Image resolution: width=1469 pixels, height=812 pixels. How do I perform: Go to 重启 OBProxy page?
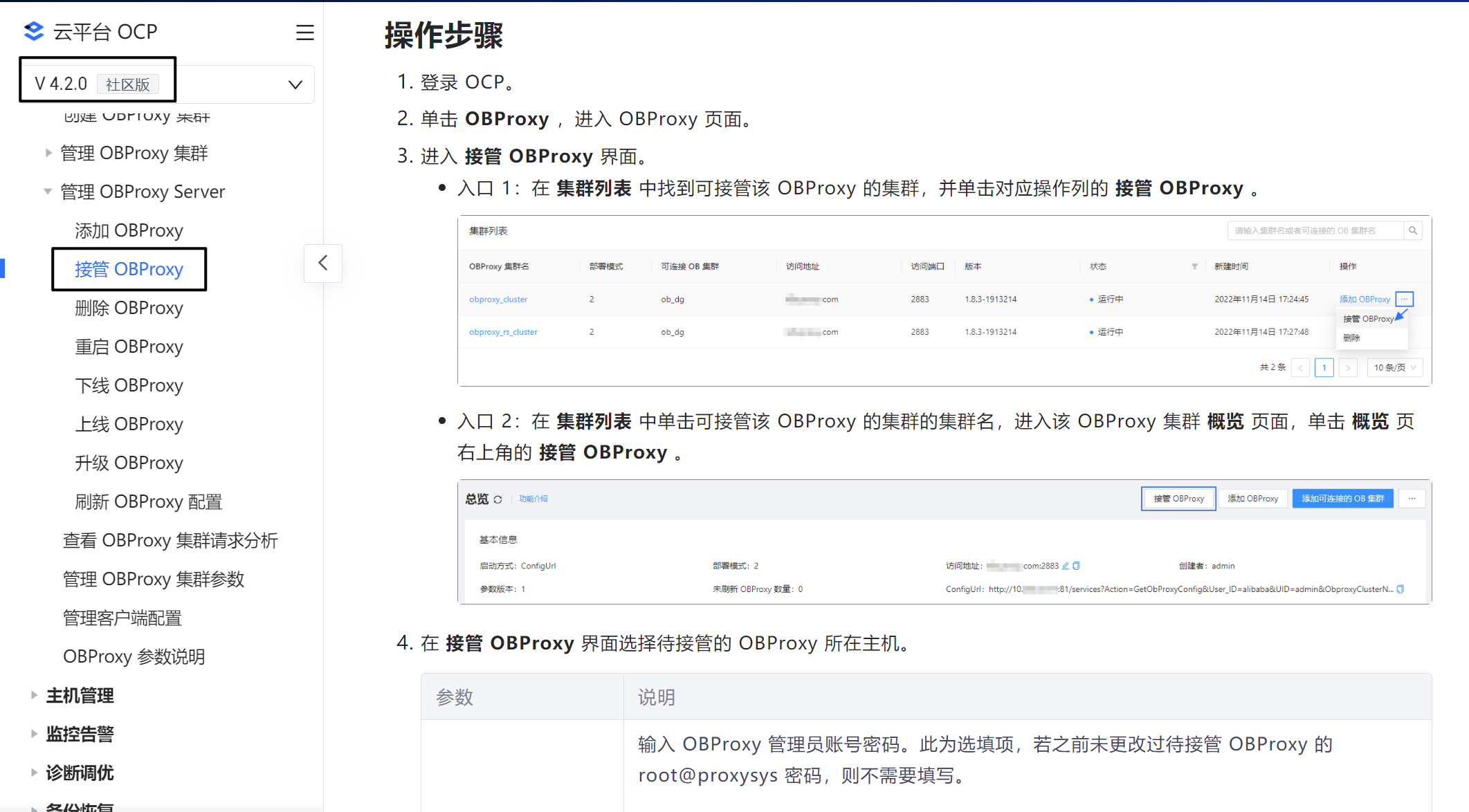129,347
